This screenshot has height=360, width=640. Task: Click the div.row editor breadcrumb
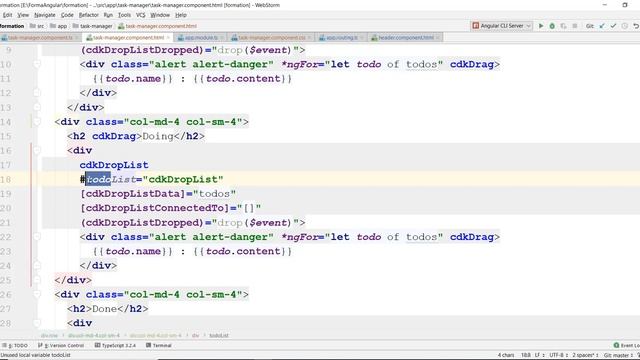(49, 336)
